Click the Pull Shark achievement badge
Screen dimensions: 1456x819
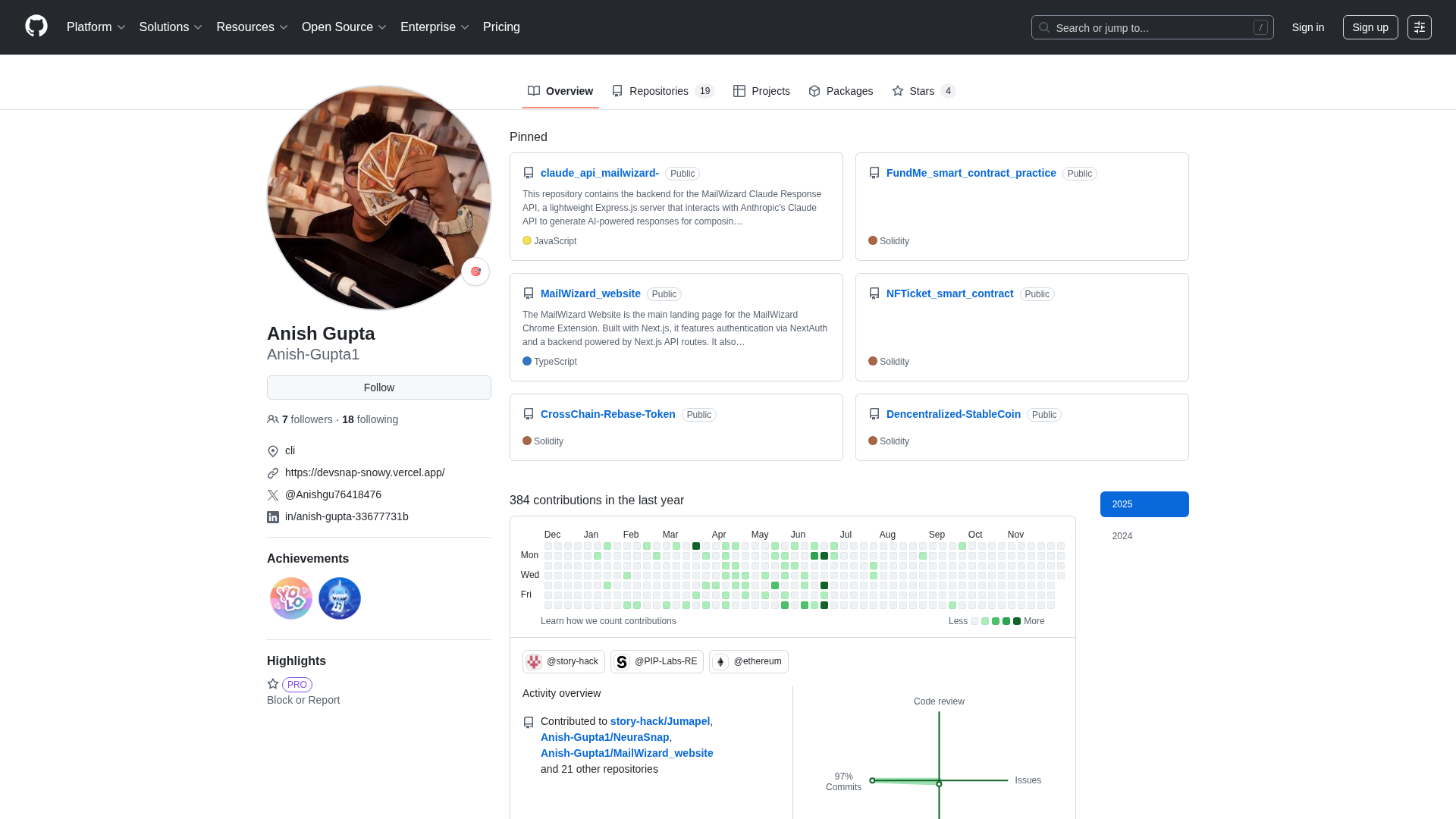tap(340, 598)
